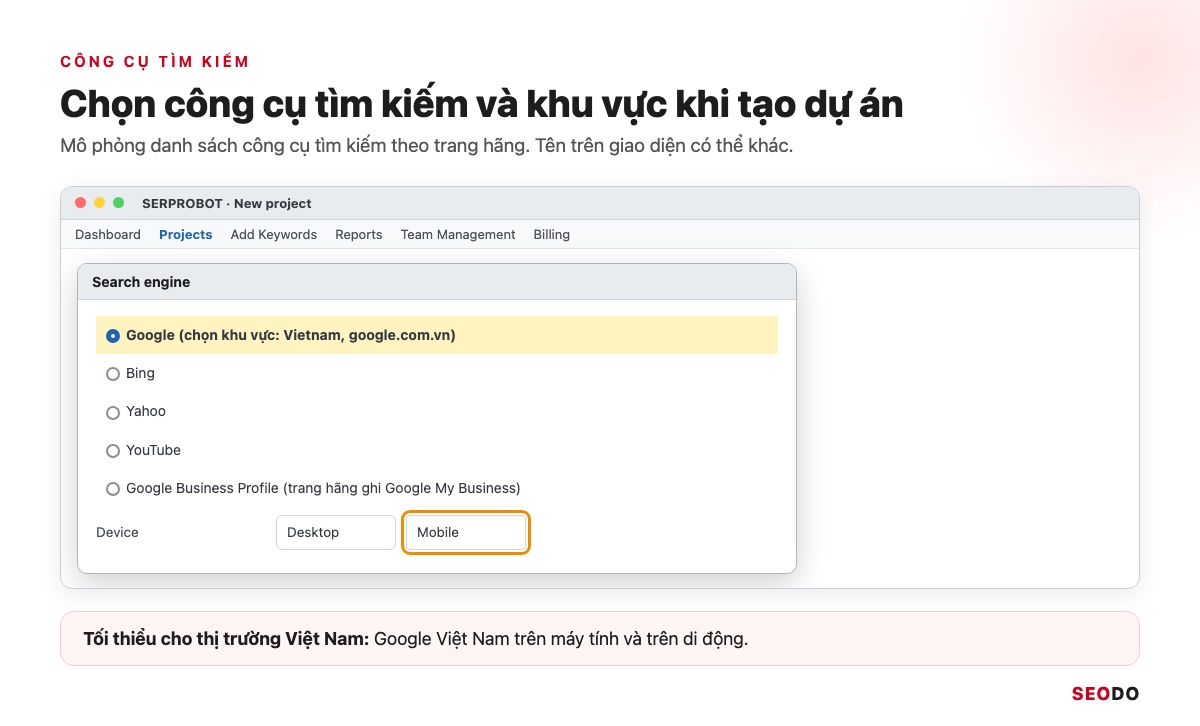Choose the Mobile device button
Viewport: 1200px width, 726px height.
[466, 532]
